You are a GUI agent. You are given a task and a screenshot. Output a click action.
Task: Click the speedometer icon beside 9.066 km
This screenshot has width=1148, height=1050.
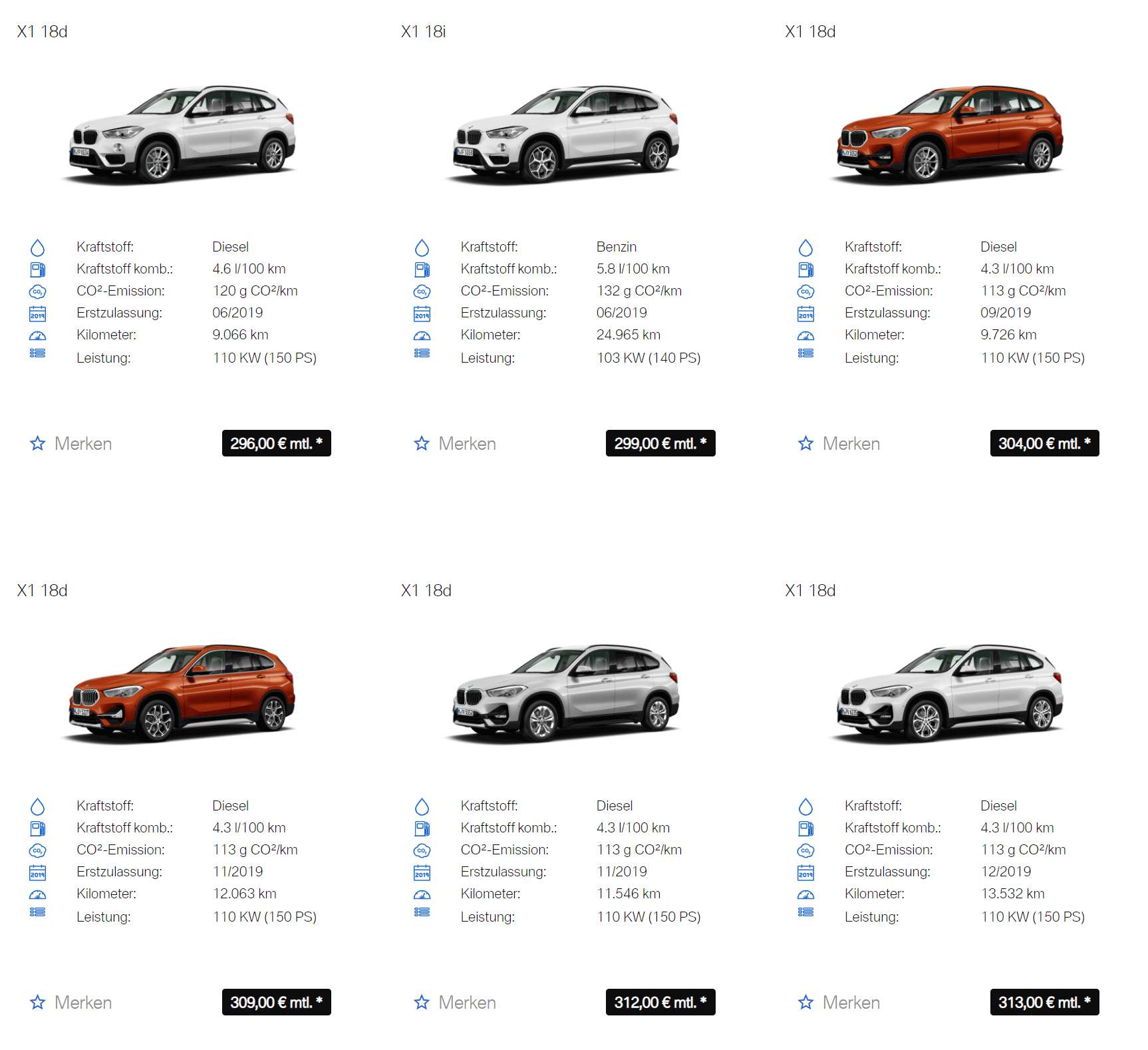point(38,335)
